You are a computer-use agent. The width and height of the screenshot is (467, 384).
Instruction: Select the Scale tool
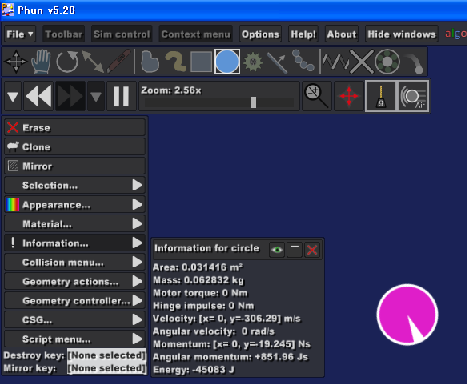[x=93, y=62]
